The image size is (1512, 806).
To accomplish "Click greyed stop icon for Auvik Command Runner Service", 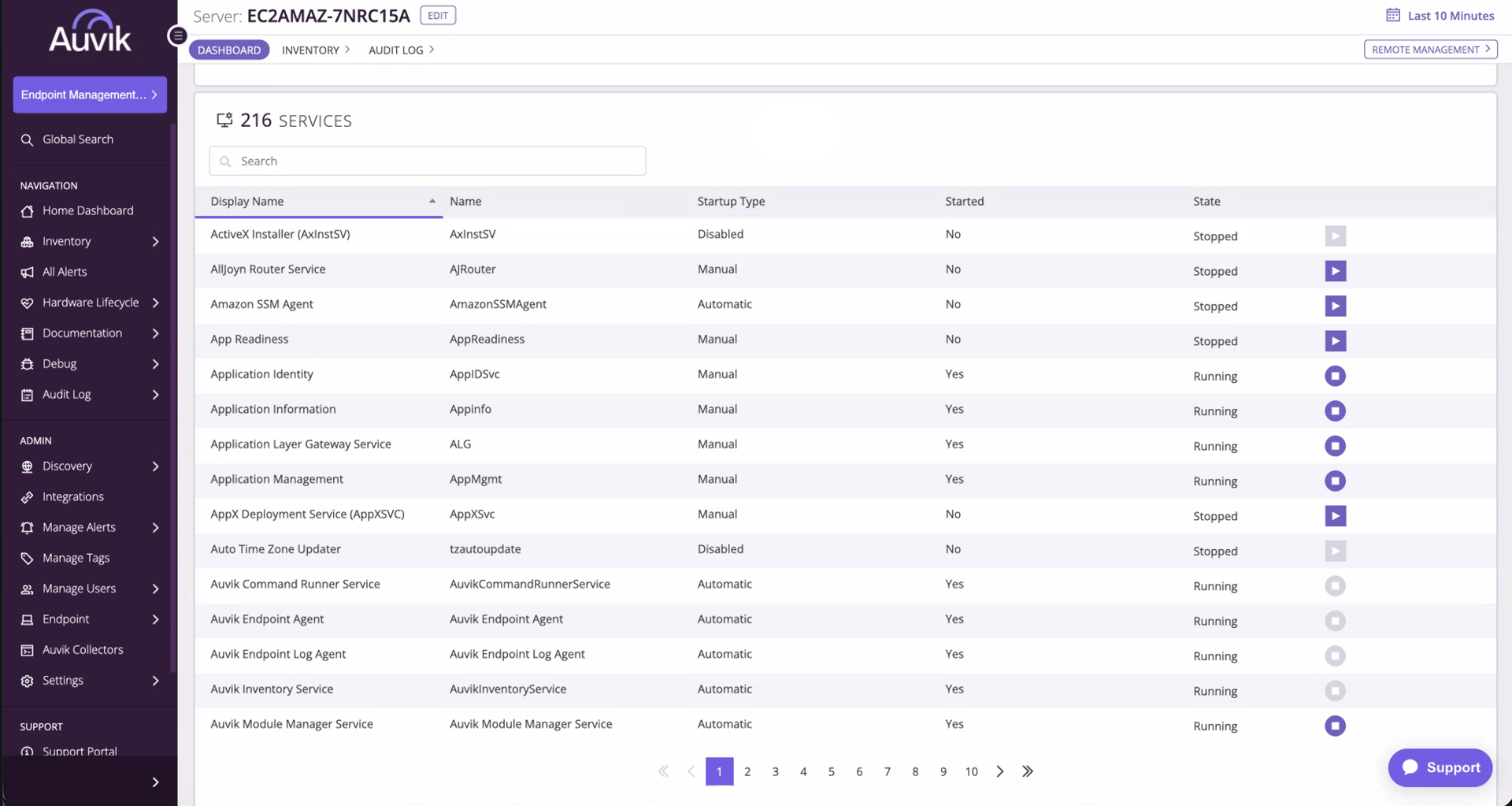I will click(x=1335, y=585).
